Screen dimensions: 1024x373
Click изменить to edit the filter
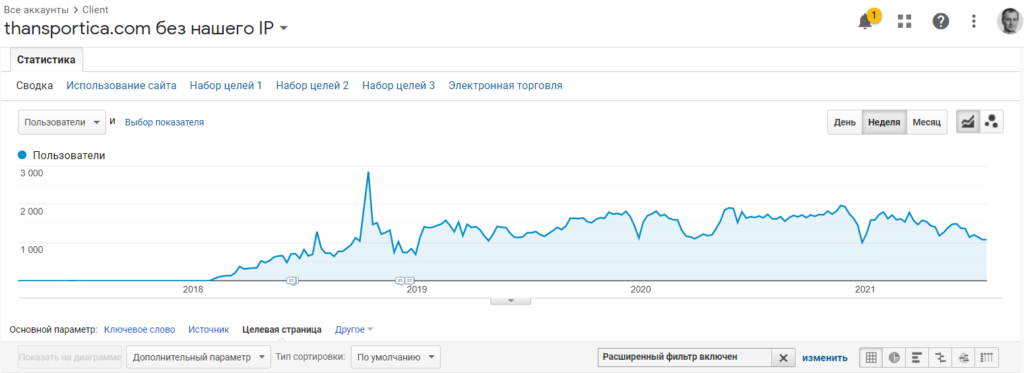pyautogui.click(x=825, y=358)
